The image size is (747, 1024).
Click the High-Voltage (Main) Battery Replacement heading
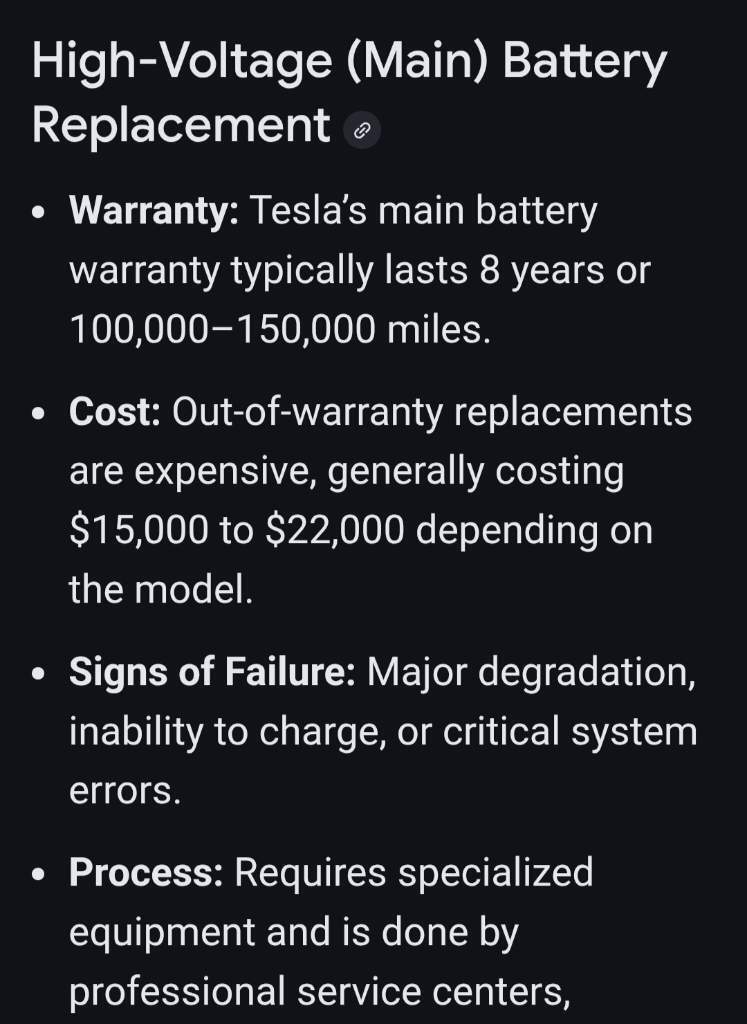[348, 94]
